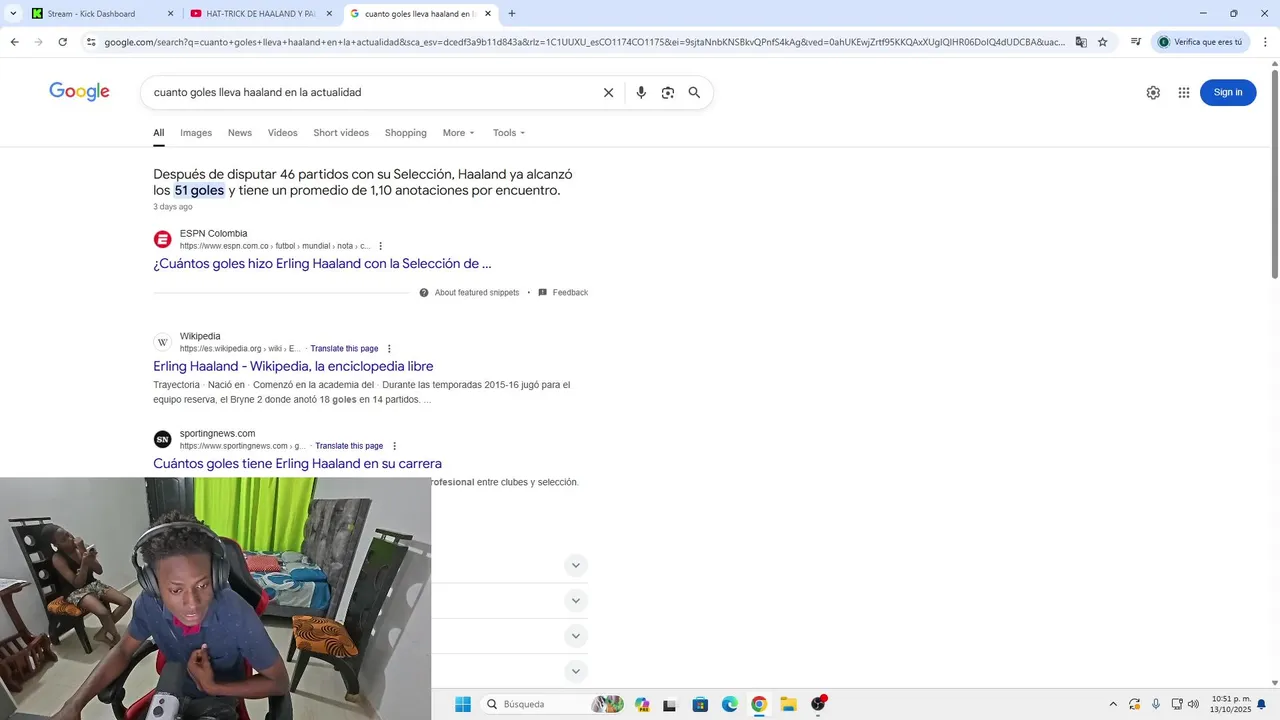Open OBS Studio from the taskbar
Viewport: 1280px width, 720px height.
click(818, 704)
